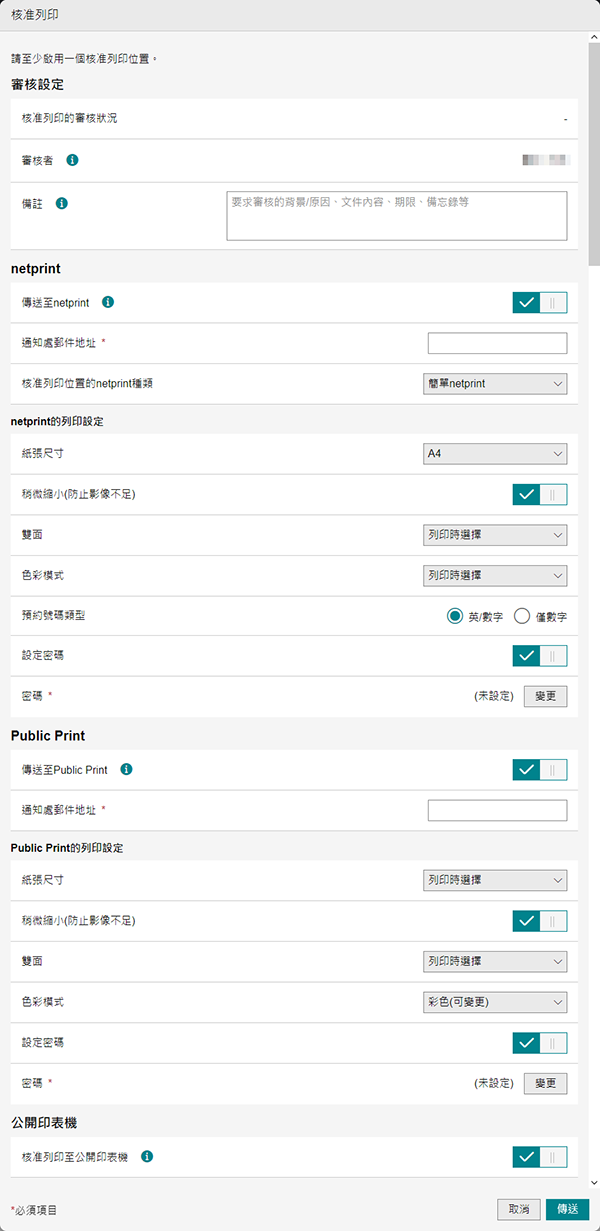The image size is (600, 1231).
Task: Click info icon next to 傳送至netprint
Action: click(108, 302)
